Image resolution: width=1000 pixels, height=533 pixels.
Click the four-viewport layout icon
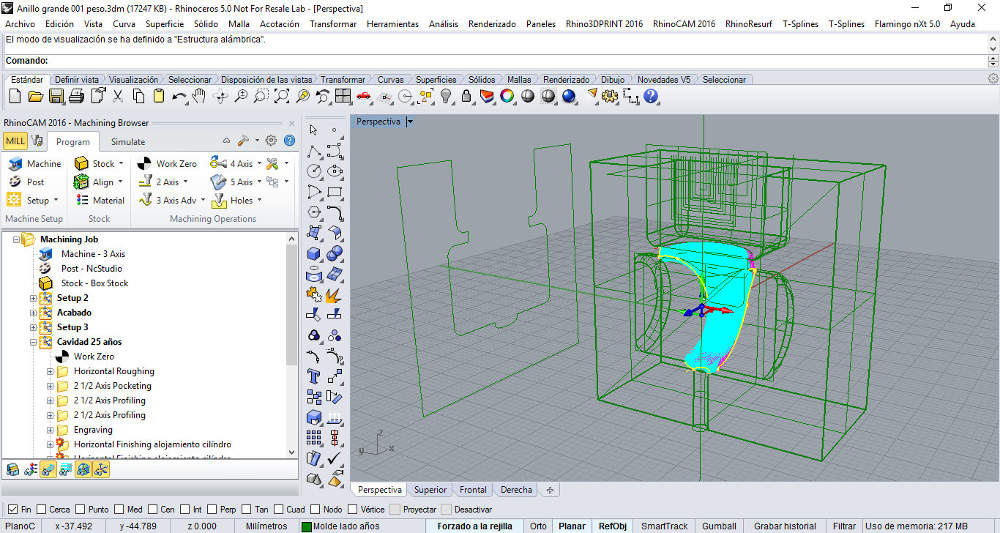(343, 96)
